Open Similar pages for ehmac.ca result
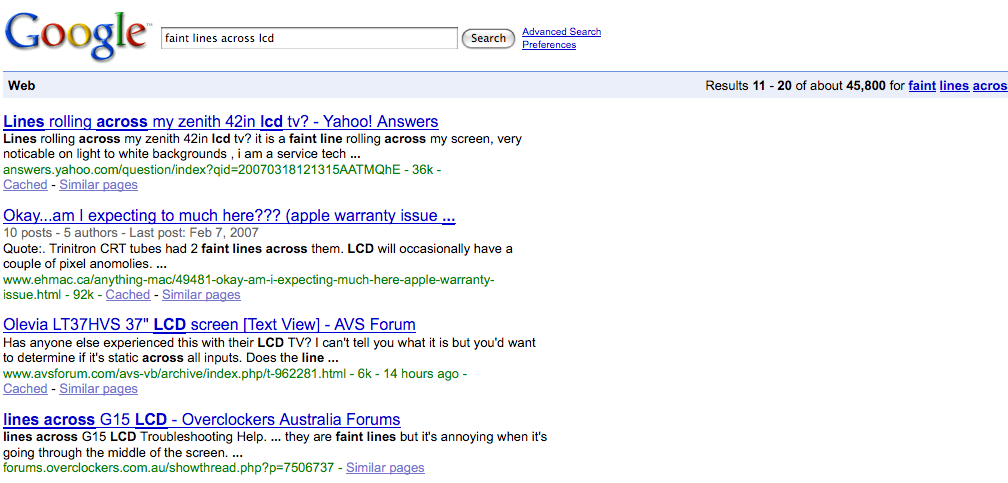 pyautogui.click(x=201, y=295)
